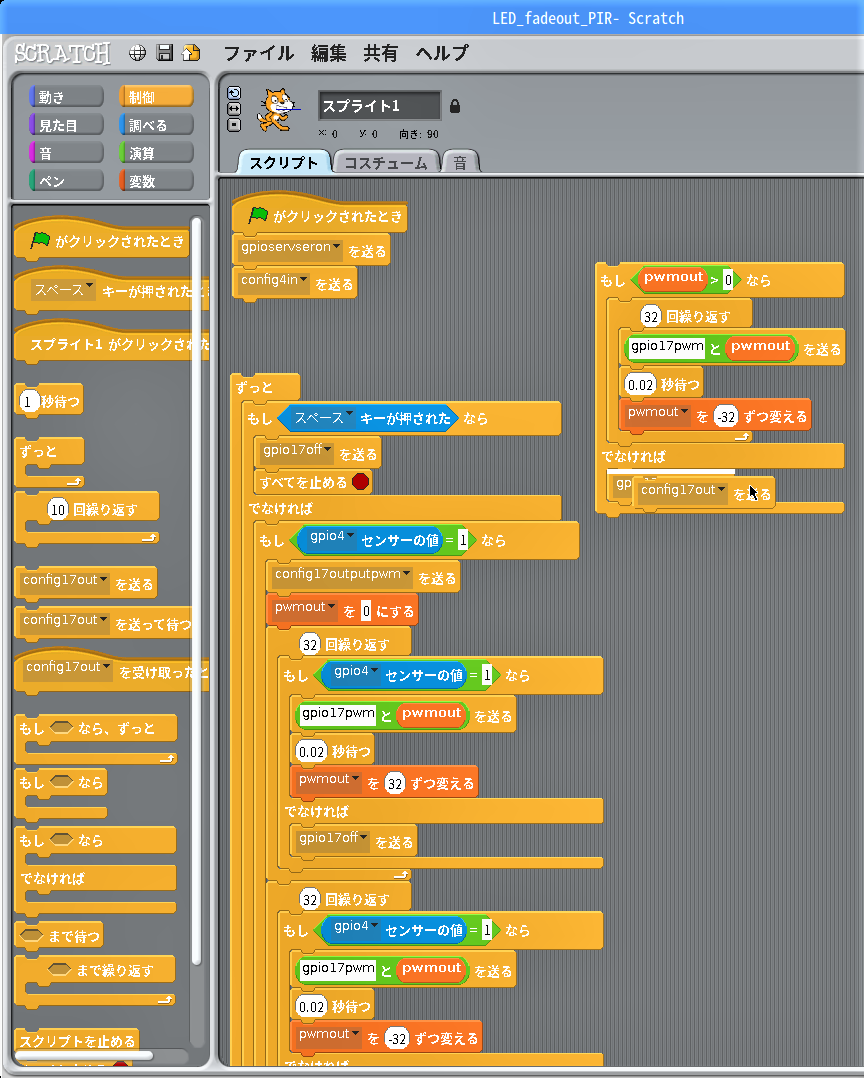This screenshot has height=1078, width=864.
Task: Click the stop sign icon in すべてを止める block
Action: (360, 482)
